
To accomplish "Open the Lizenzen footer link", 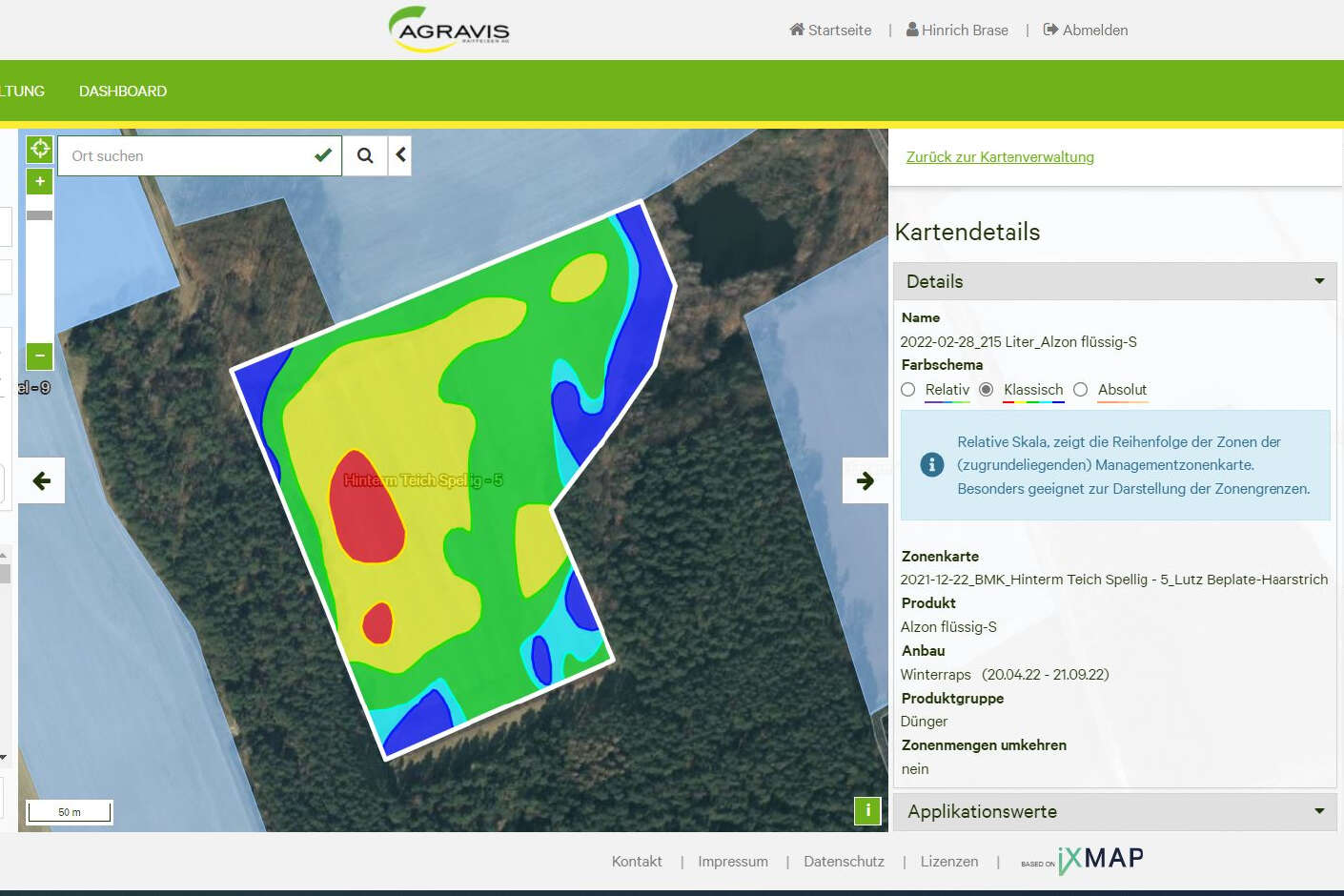I will click(949, 862).
